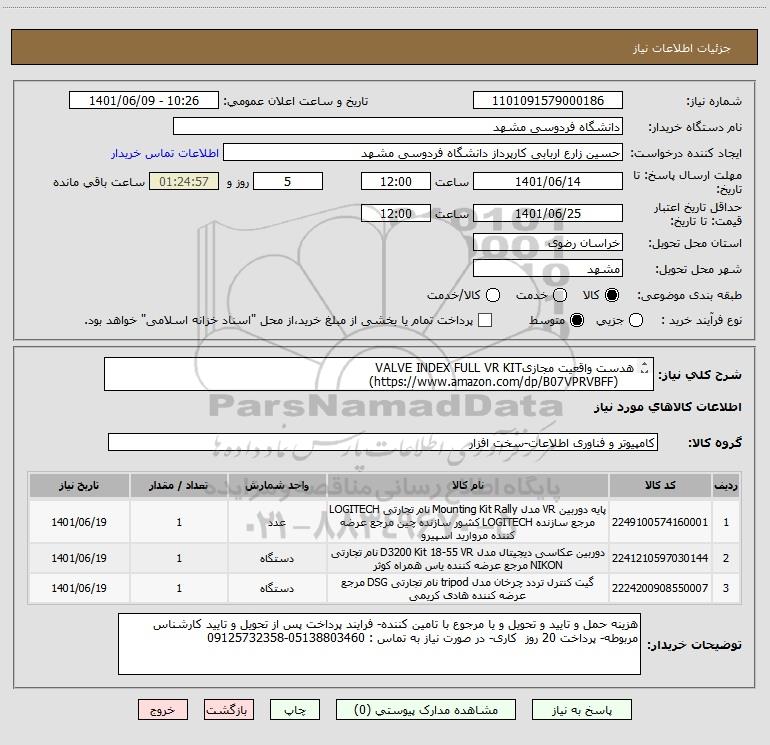Click the NIKON D3200 Kit camera item name

468,559
